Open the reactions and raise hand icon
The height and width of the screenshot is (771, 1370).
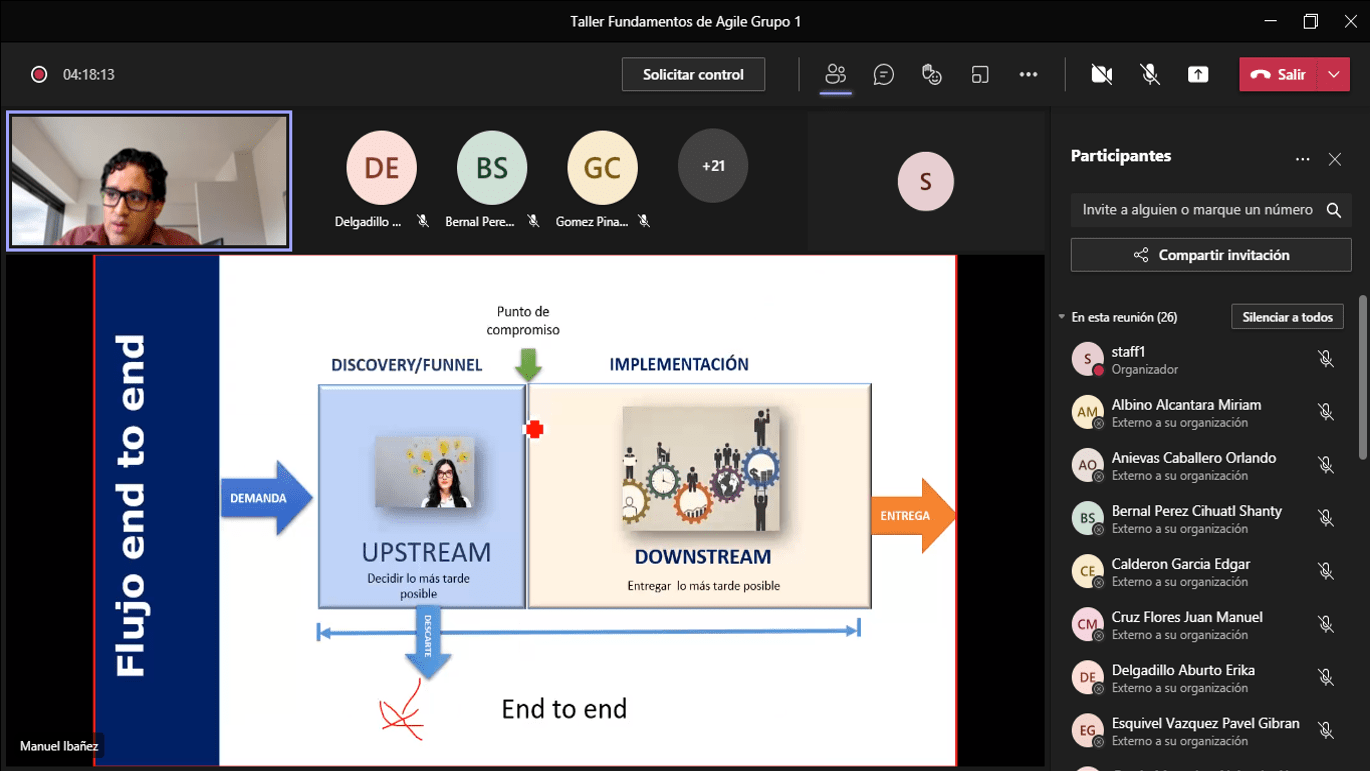click(x=931, y=75)
